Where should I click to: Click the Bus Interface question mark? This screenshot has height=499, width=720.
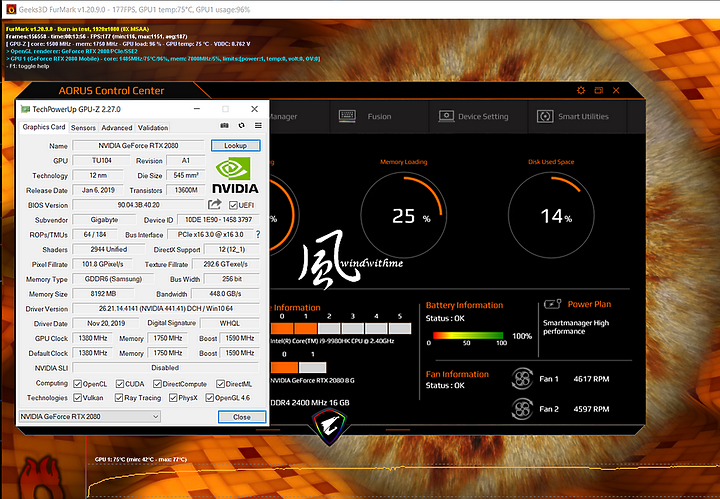258,235
